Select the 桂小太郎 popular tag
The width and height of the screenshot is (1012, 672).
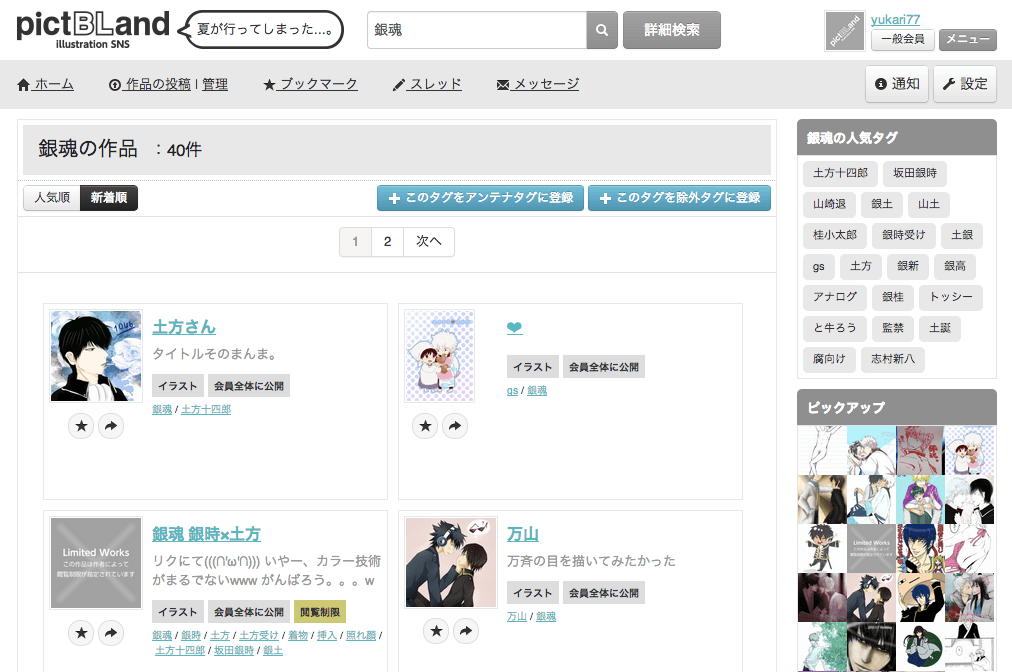coord(835,235)
